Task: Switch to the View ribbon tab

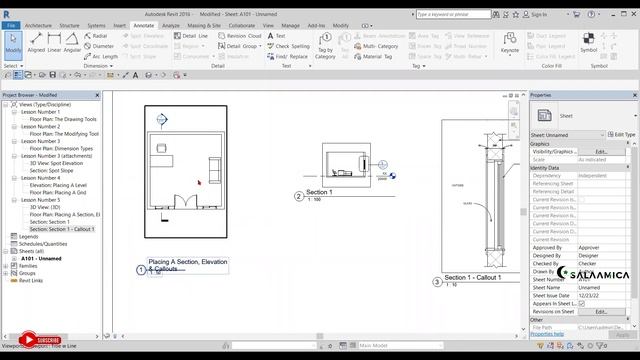Action: point(268,25)
